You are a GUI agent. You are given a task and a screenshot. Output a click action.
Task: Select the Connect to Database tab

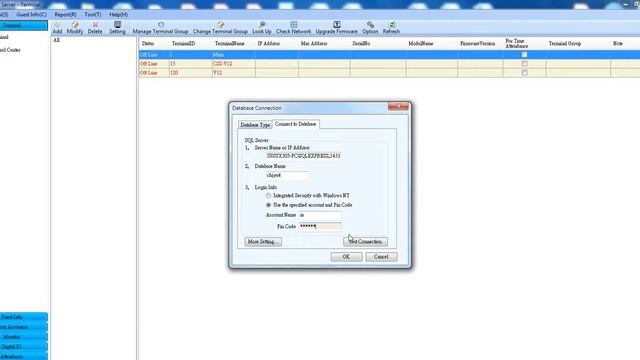click(x=296, y=124)
